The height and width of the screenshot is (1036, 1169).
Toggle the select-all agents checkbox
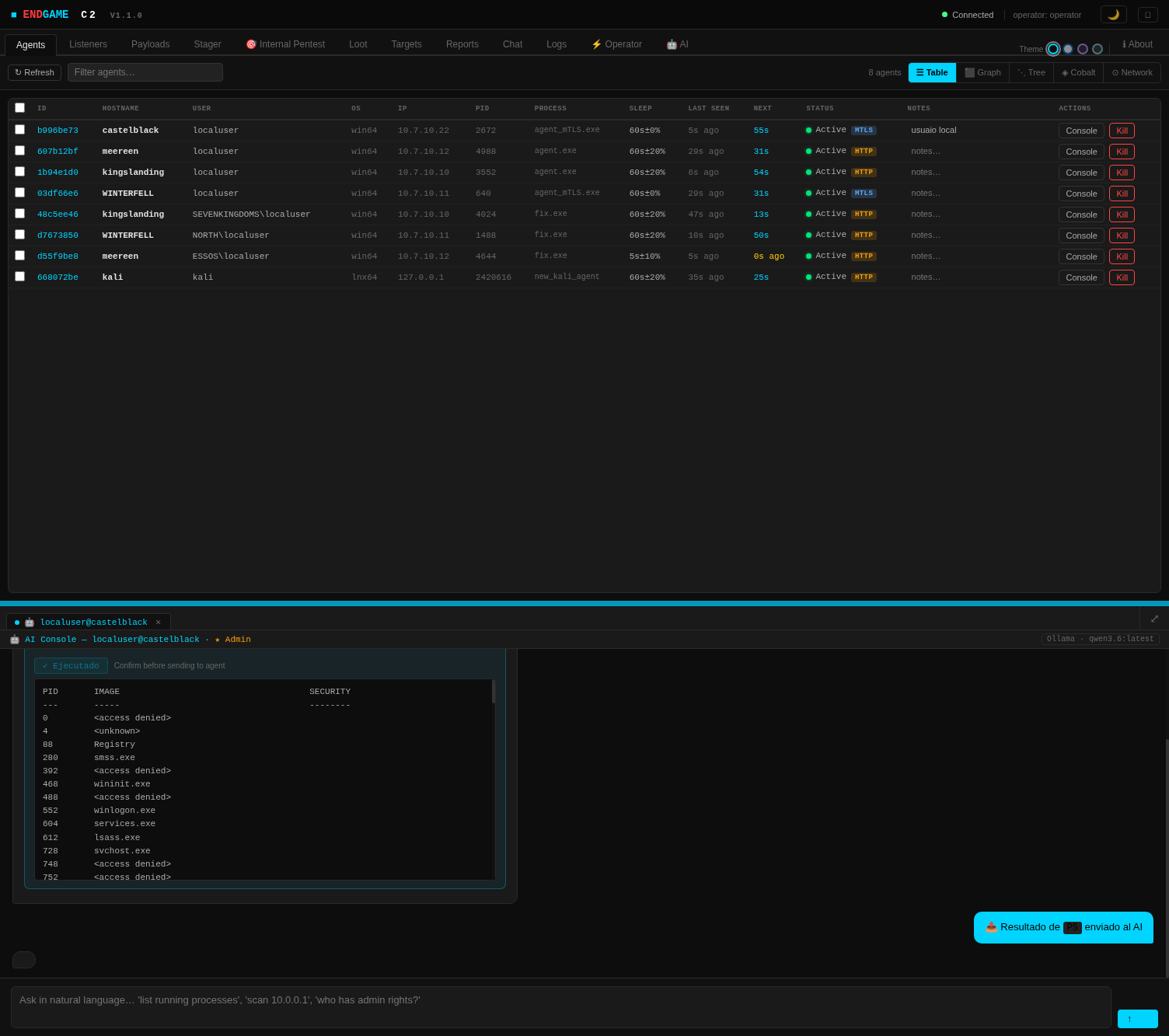pyautogui.click(x=19, y=108)
